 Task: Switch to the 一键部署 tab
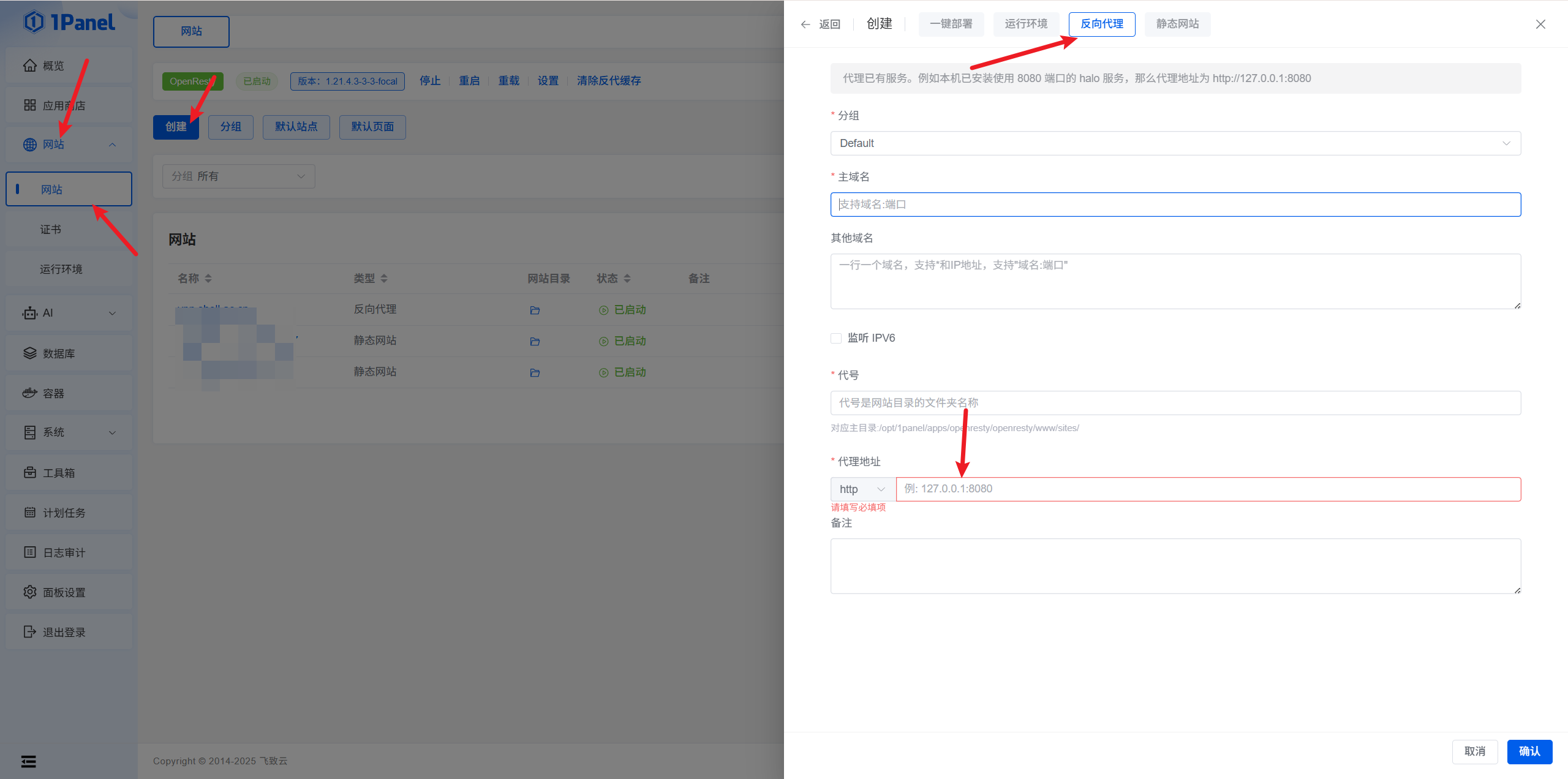pyautogui.click(x=951, y=24)
